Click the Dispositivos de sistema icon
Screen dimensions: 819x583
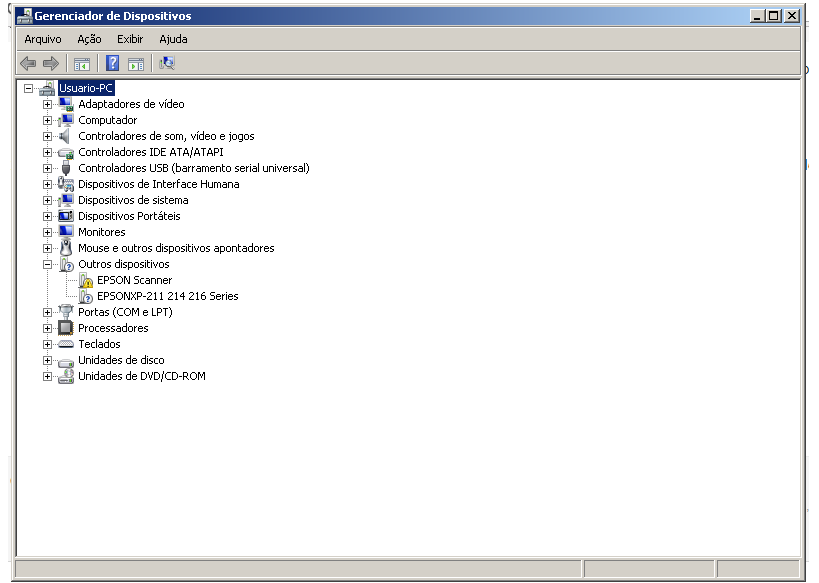[66, 200]
